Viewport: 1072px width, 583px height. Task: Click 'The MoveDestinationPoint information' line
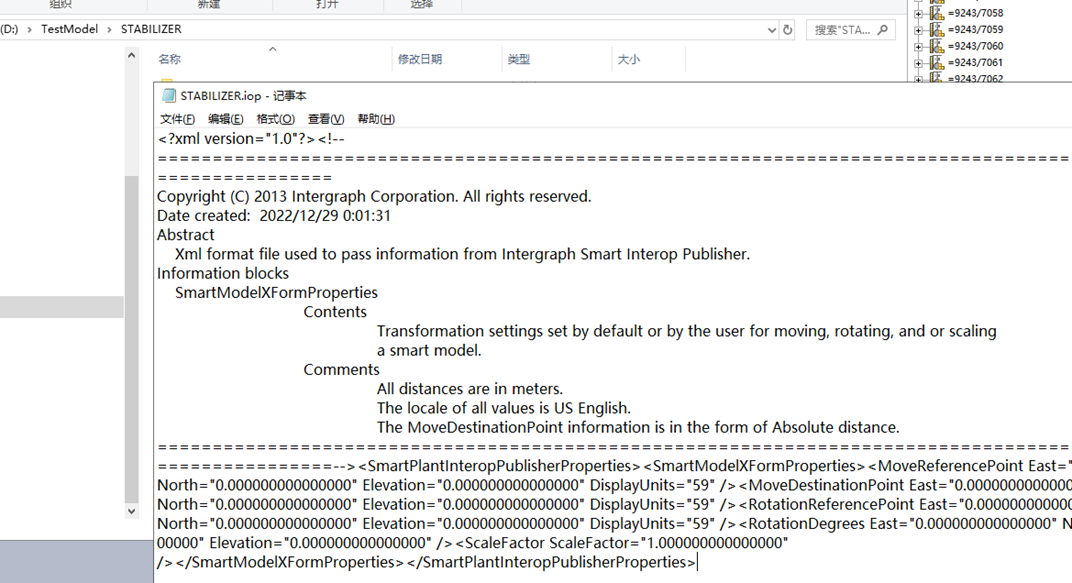(638, 427)
